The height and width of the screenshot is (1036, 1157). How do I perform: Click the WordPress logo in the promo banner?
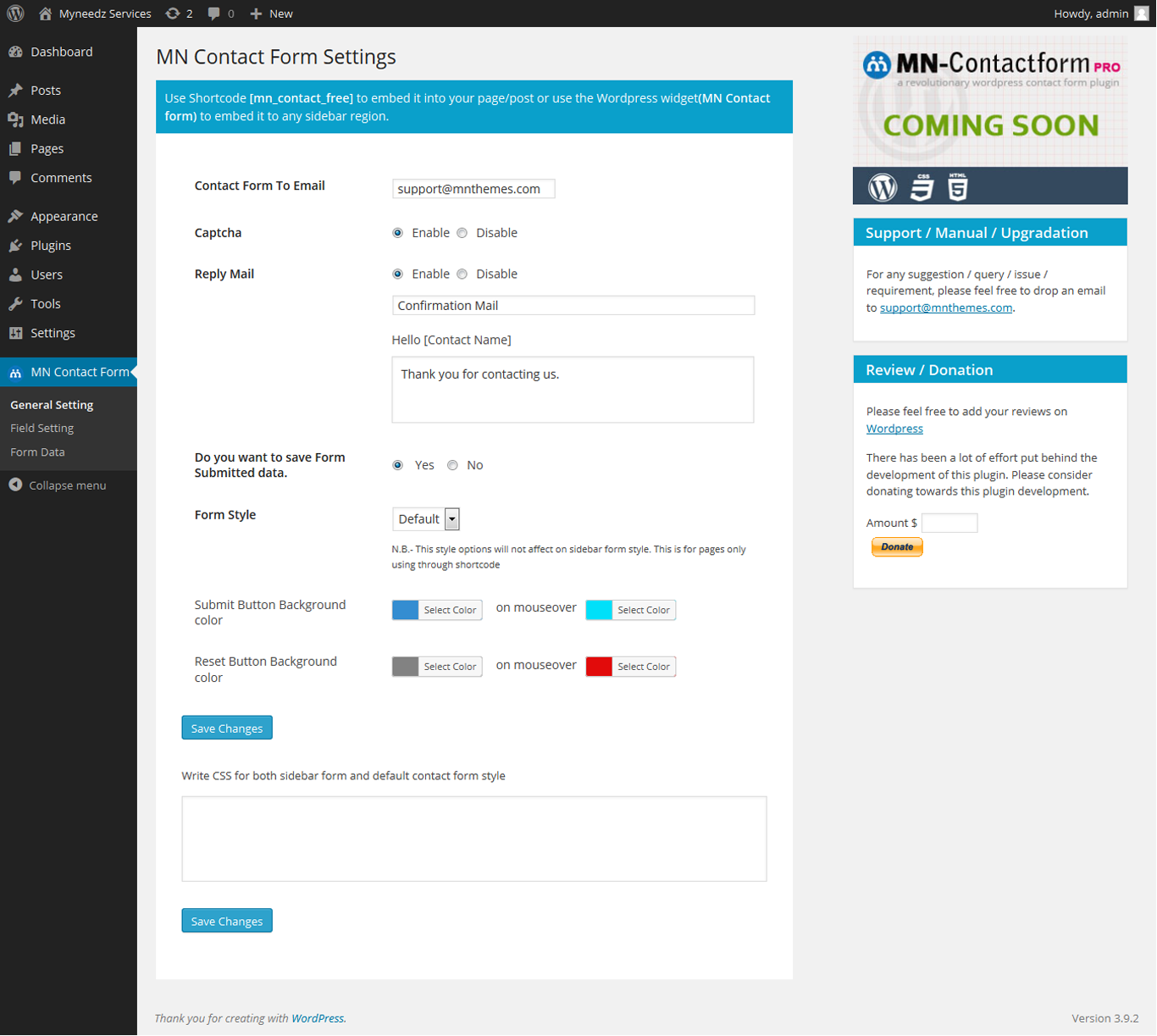pos(883,187)
